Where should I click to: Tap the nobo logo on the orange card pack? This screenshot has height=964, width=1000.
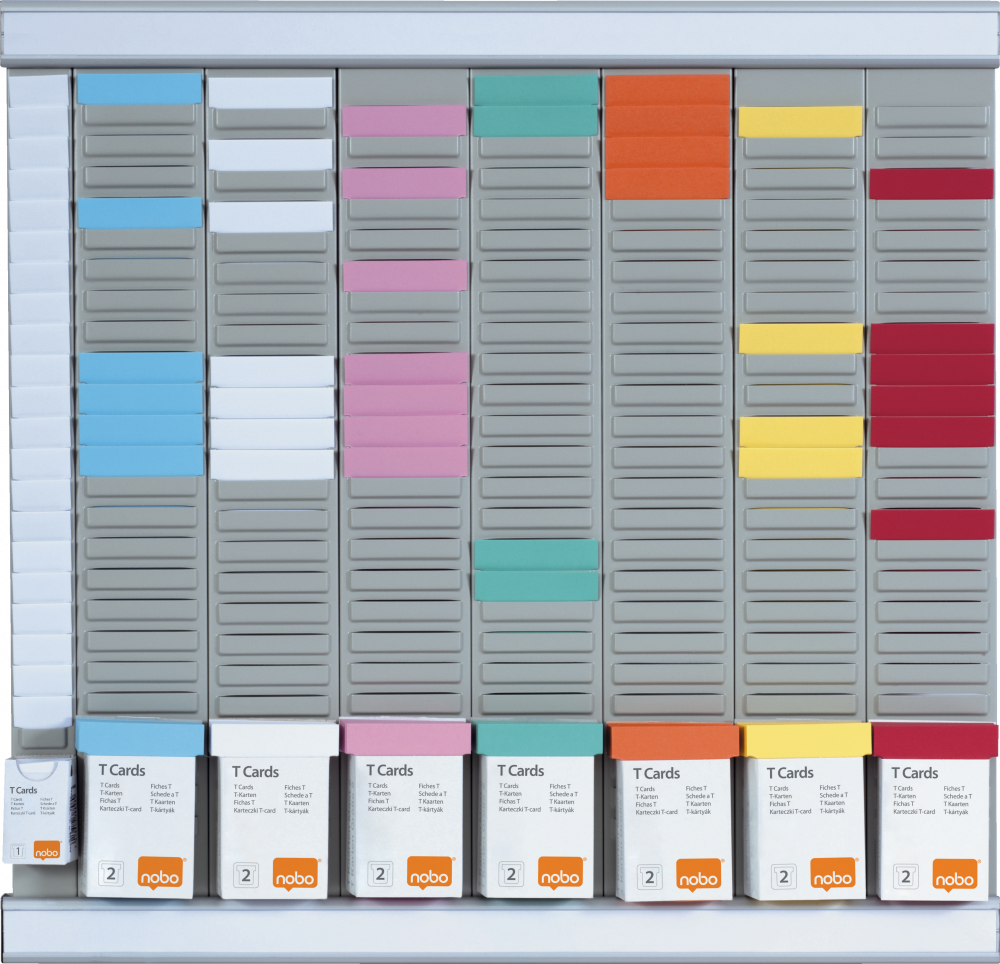[x=697, y=875]
